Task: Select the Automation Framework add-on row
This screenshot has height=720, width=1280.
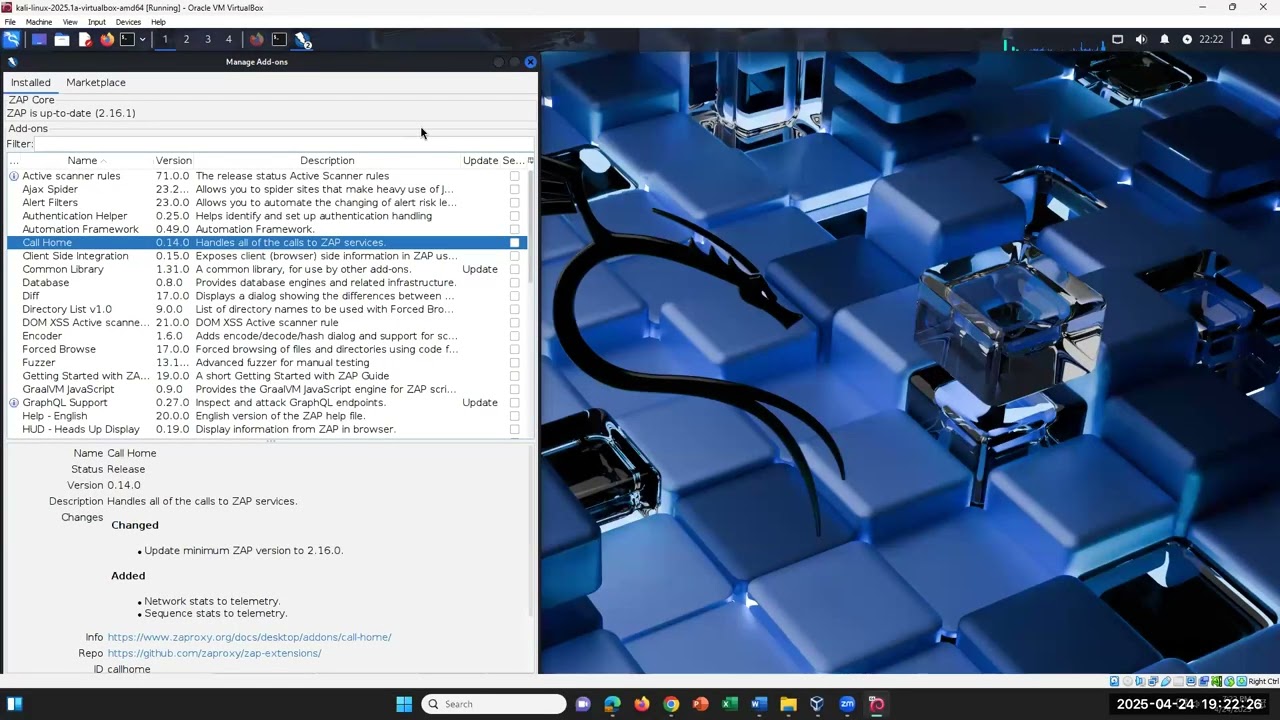Action: pos(266,229)
